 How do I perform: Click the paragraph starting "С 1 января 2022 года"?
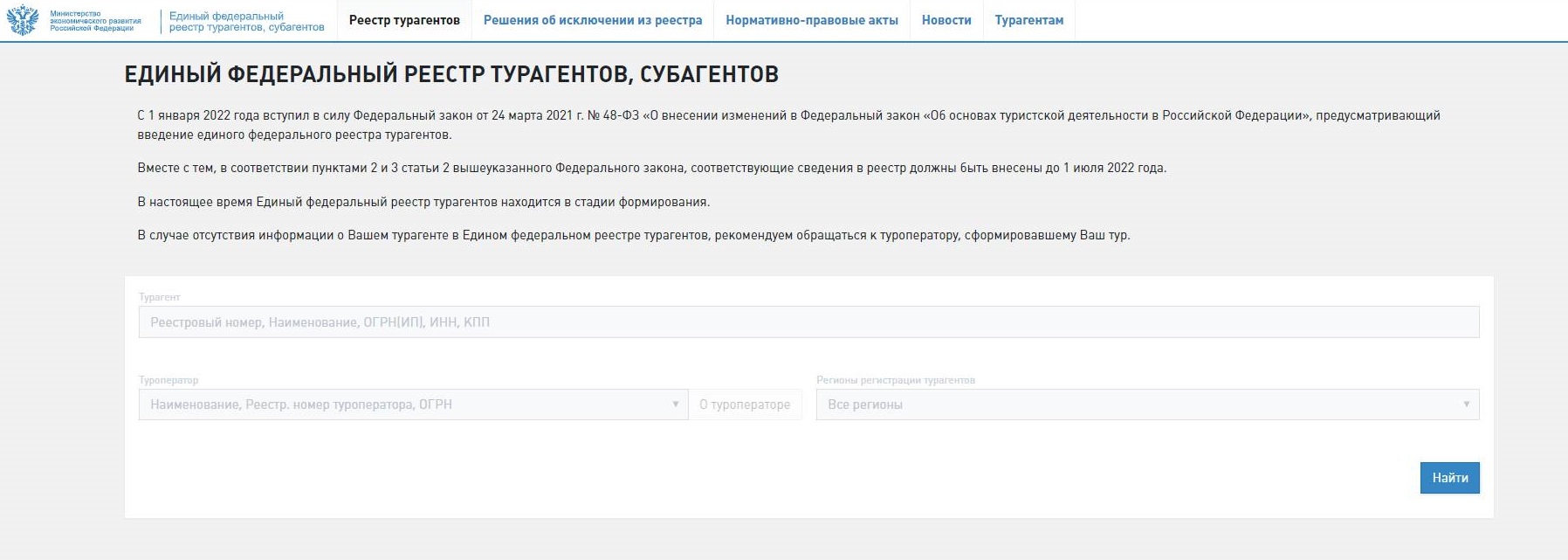click(x=788, y=125)
